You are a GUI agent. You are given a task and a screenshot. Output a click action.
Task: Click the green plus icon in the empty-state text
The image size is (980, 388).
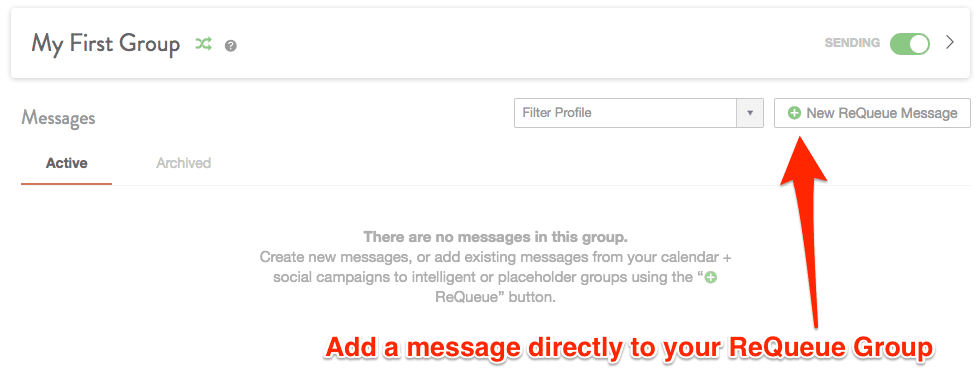711,278
